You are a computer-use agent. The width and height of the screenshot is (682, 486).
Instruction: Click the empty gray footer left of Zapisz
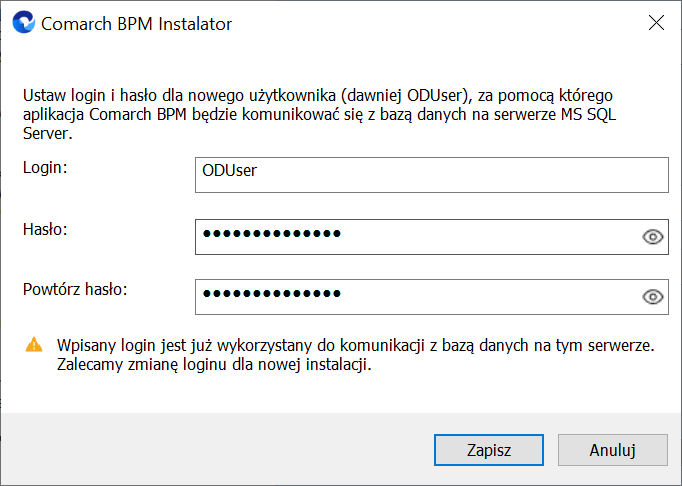(217, 450)
